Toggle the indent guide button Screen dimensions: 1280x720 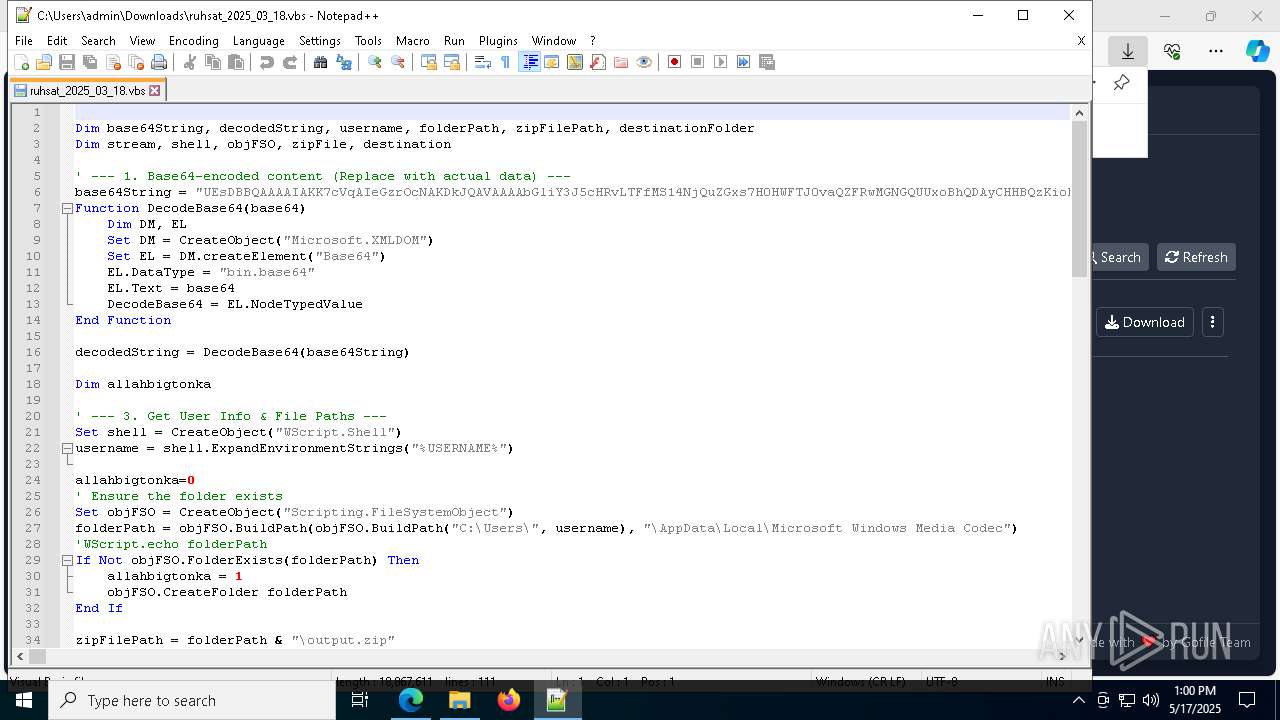coord(530,62)
